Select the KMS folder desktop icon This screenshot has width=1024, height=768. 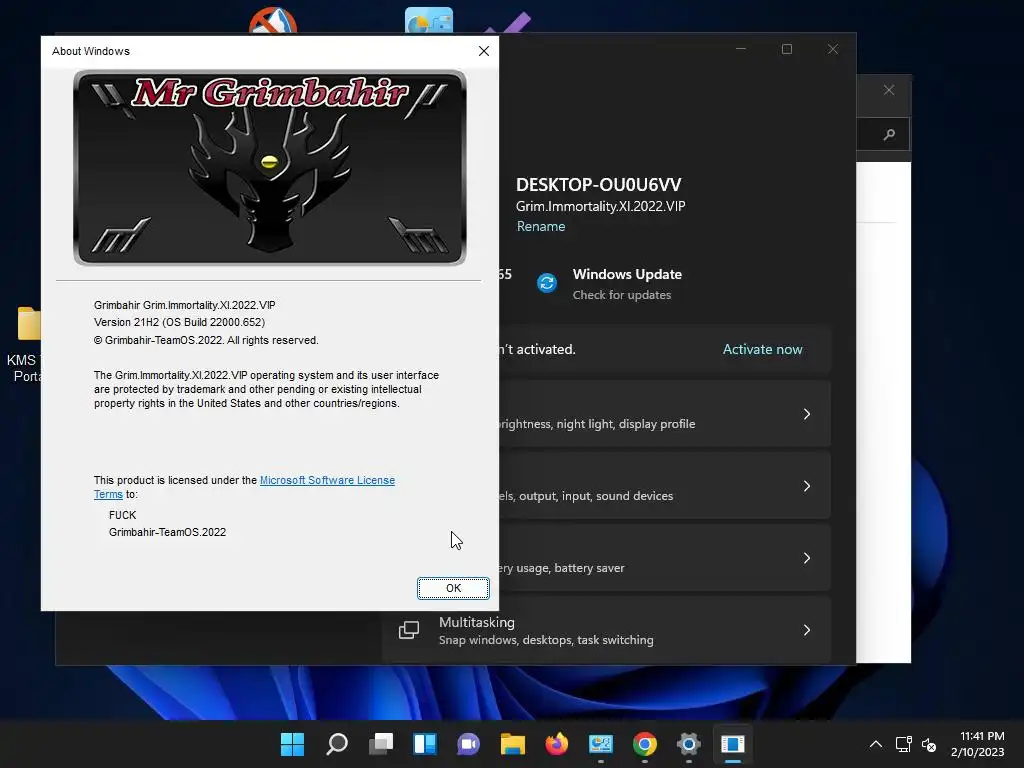coord(25,345)
